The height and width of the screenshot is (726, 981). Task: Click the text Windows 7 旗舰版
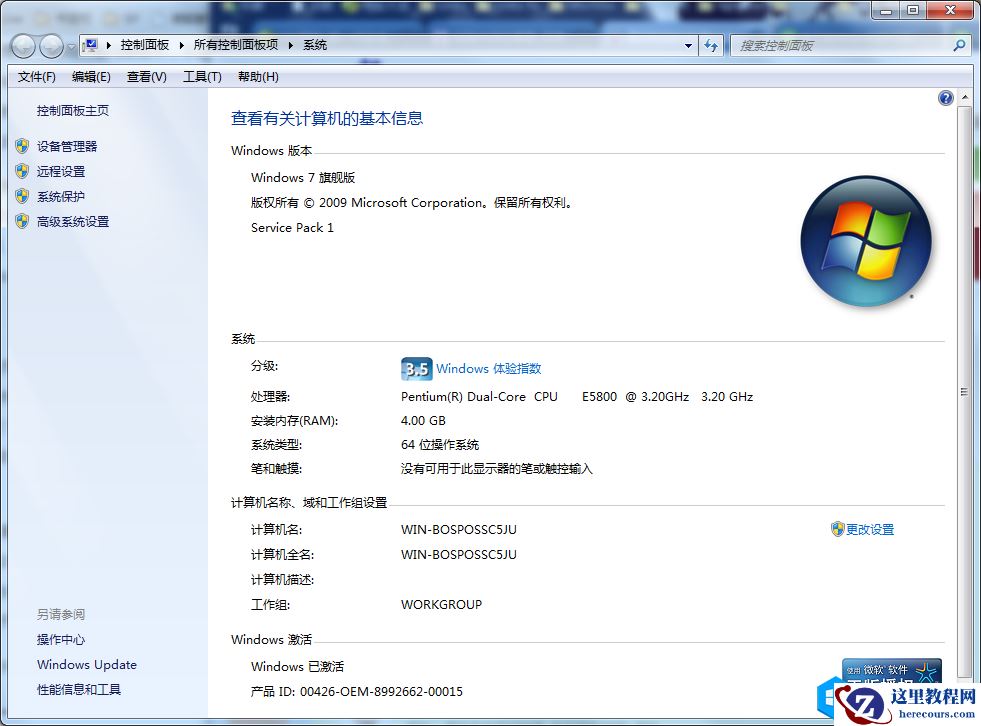(303, 178)
